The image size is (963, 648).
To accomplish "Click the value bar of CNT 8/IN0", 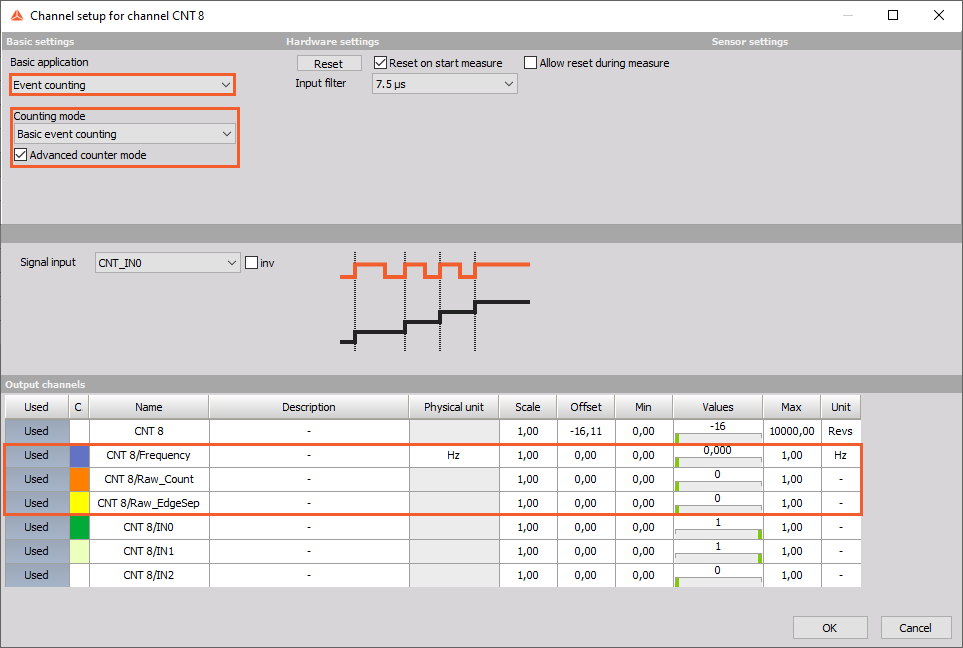I will [718, 527].
